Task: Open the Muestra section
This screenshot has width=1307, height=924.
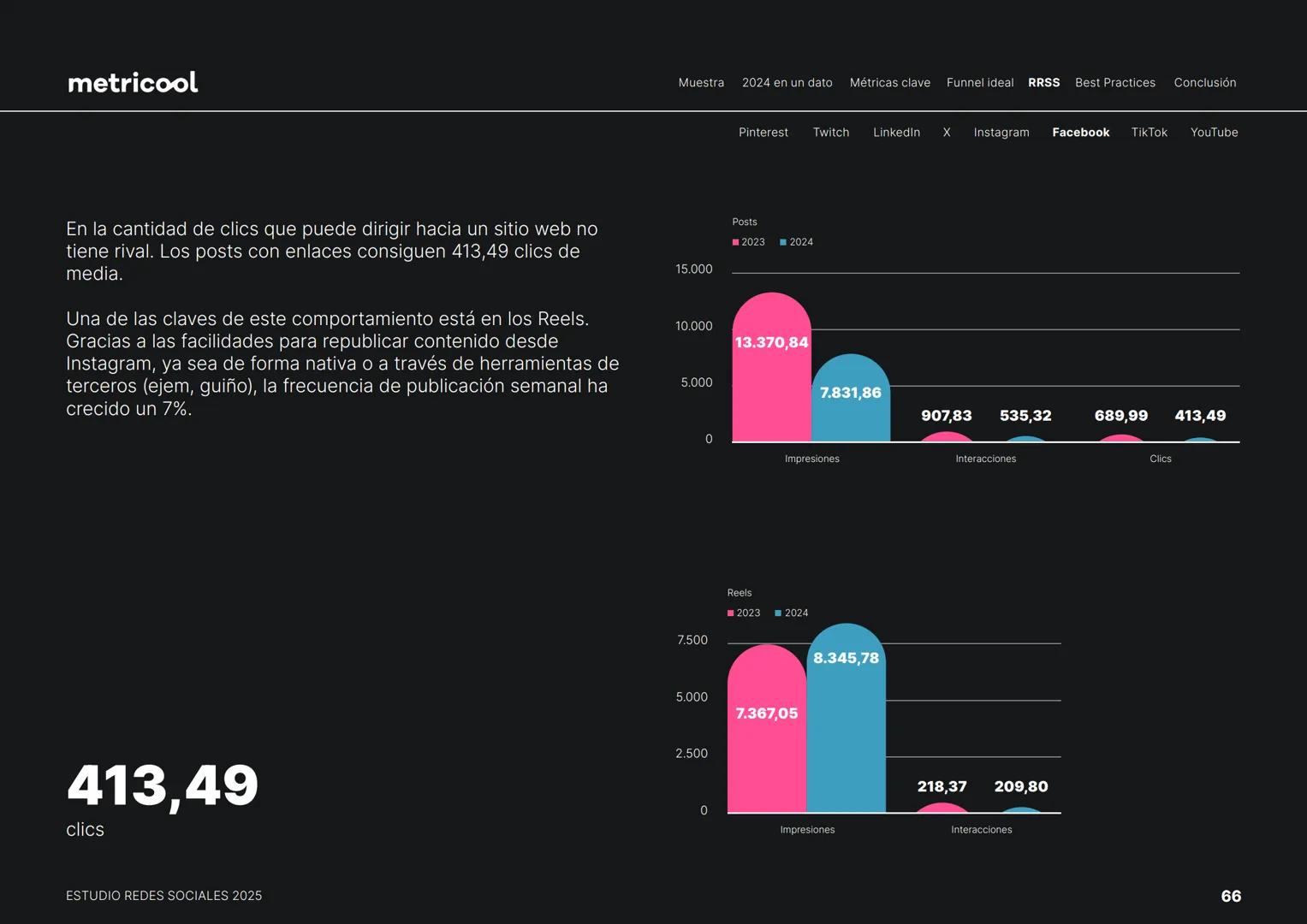Action: (x=701, y=83)
